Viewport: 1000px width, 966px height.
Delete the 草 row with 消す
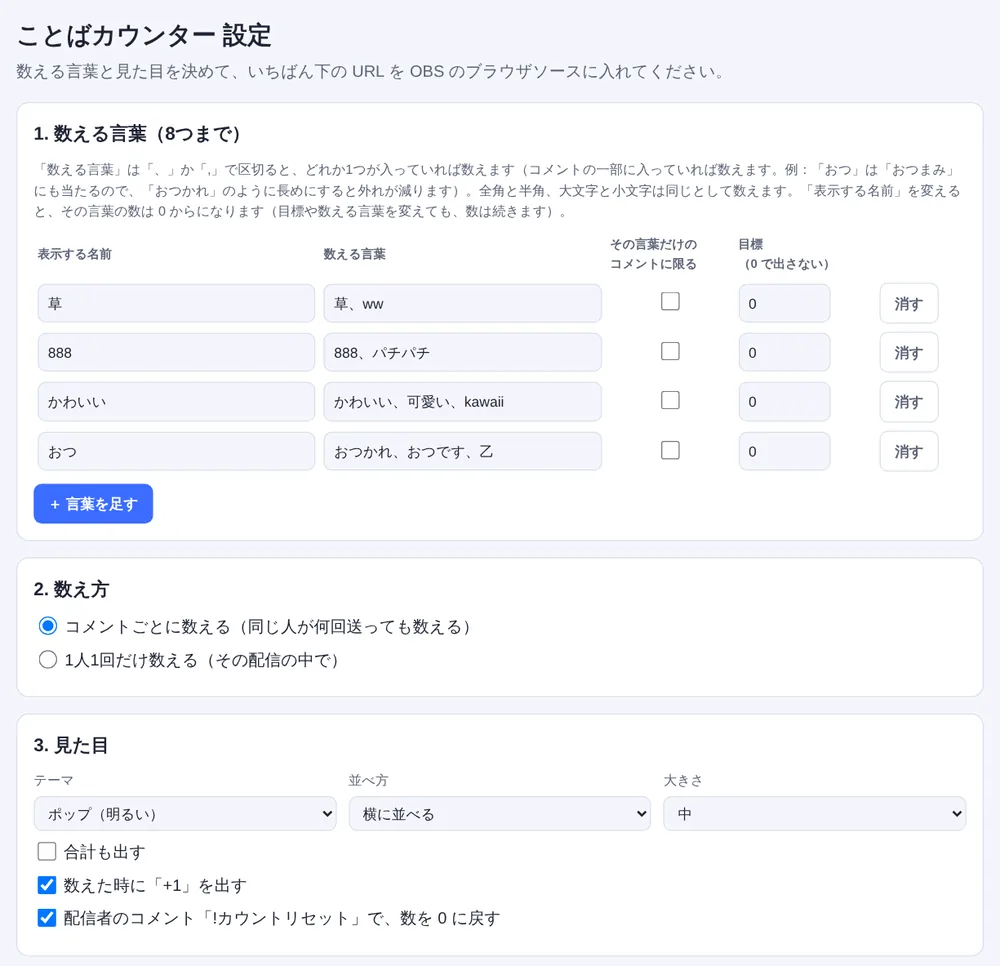tap(909, 304)
